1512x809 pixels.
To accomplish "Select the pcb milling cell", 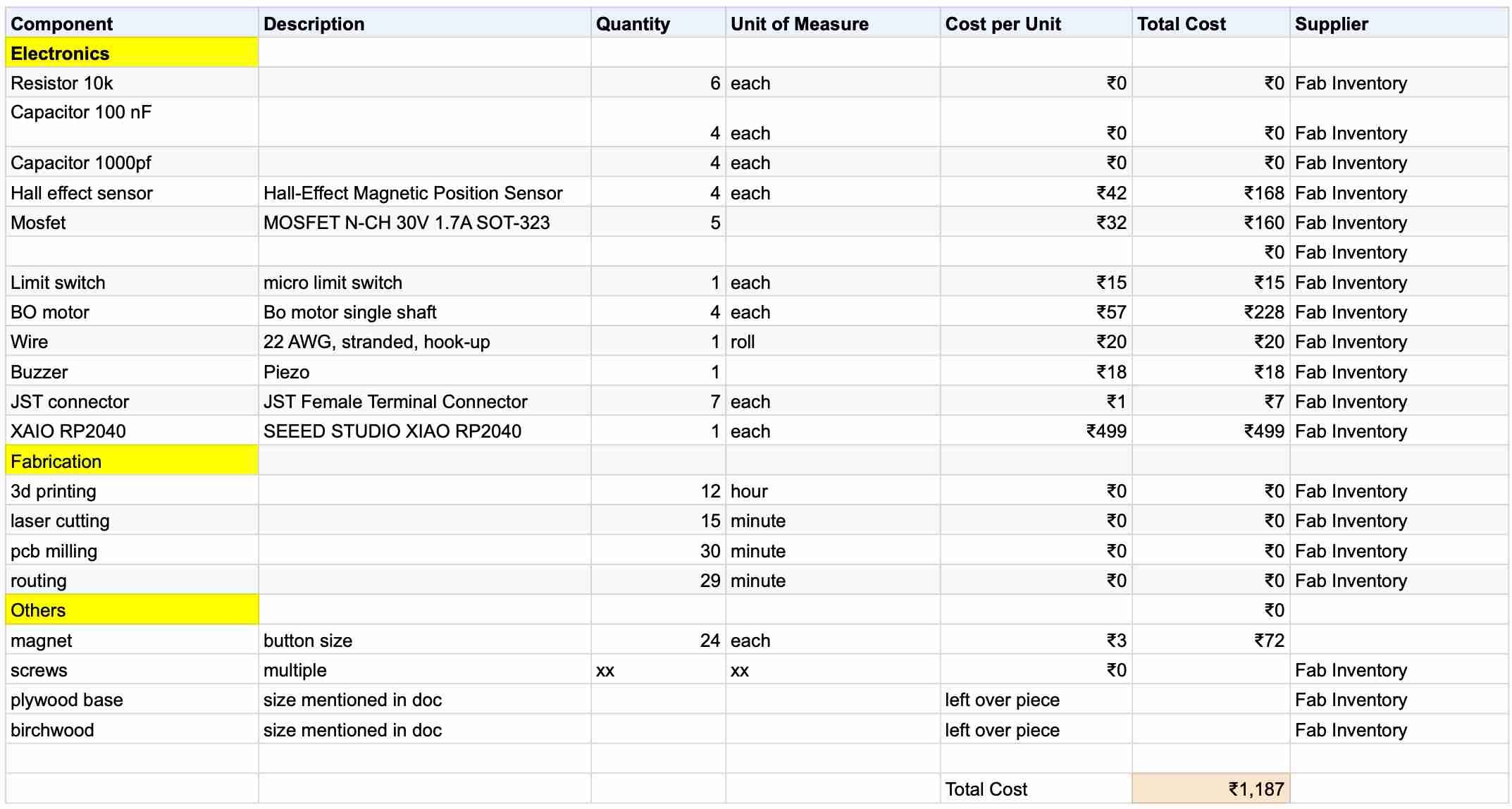I will 132,550.
